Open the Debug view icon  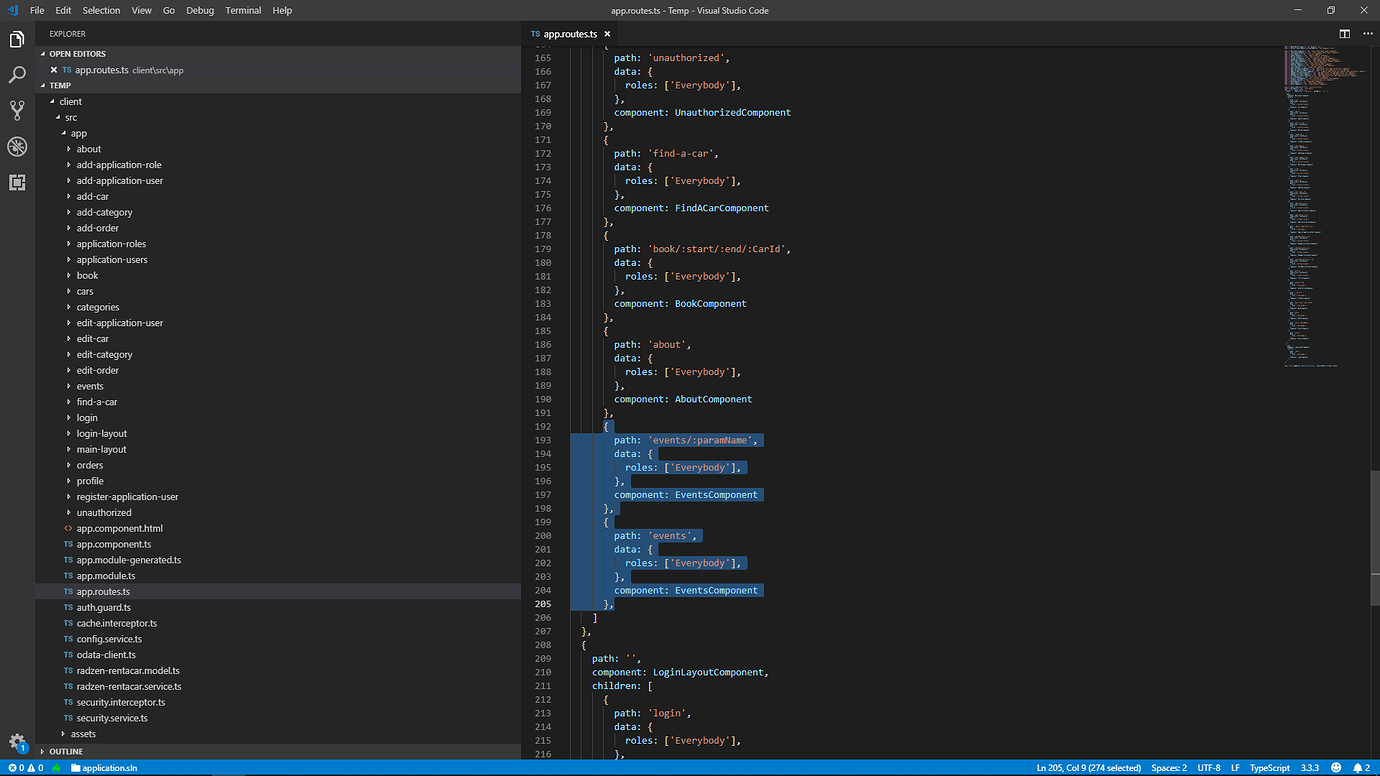coord(17,146)
